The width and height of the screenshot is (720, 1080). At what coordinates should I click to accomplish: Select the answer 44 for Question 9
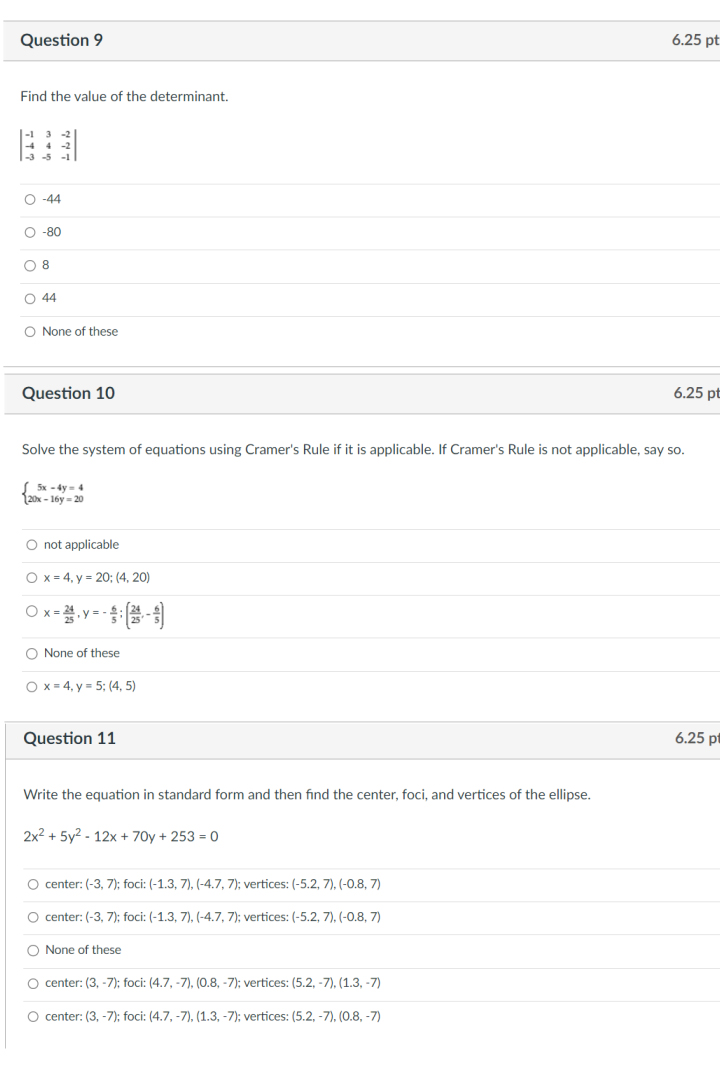pos(31,297)
